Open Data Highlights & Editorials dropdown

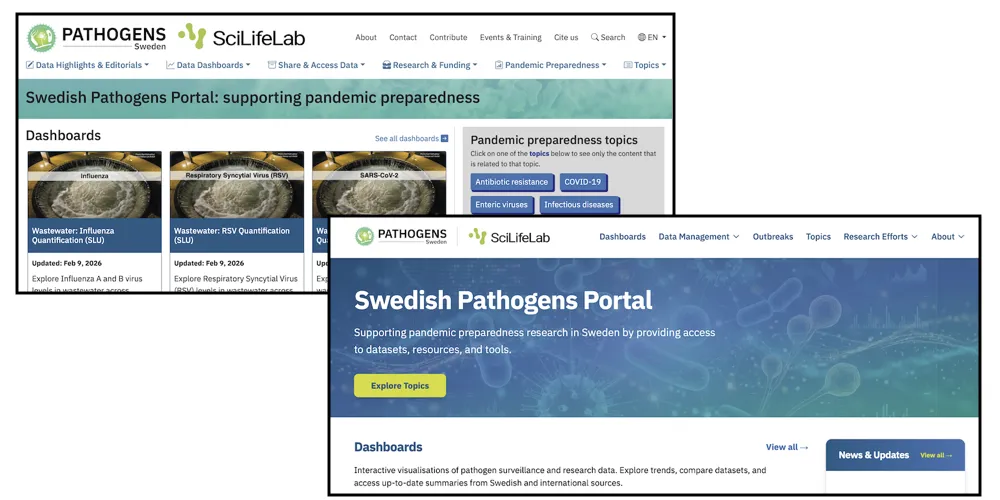(87, 65)
